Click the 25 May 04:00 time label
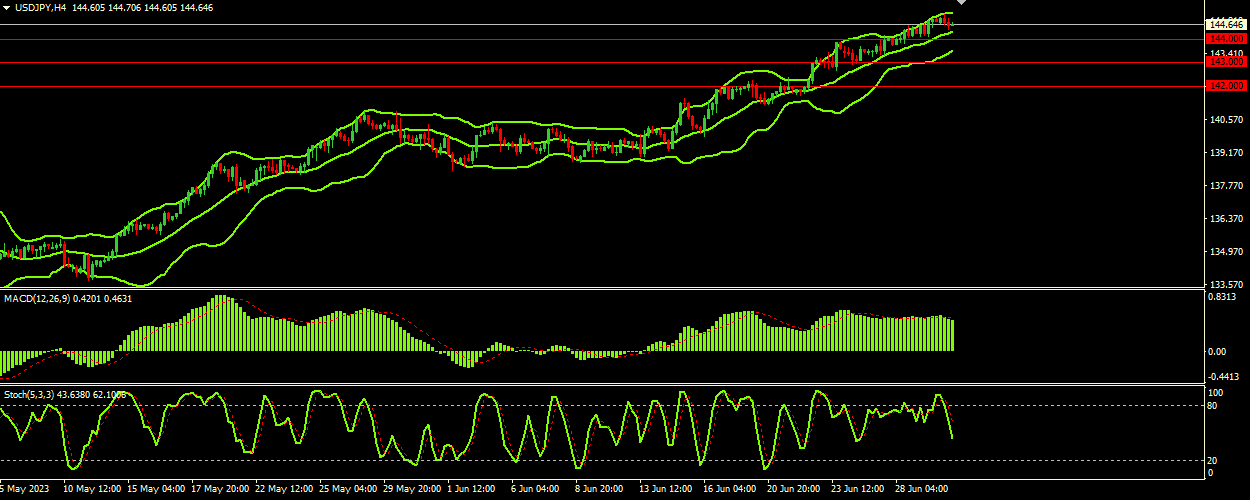 coord(349,490)
